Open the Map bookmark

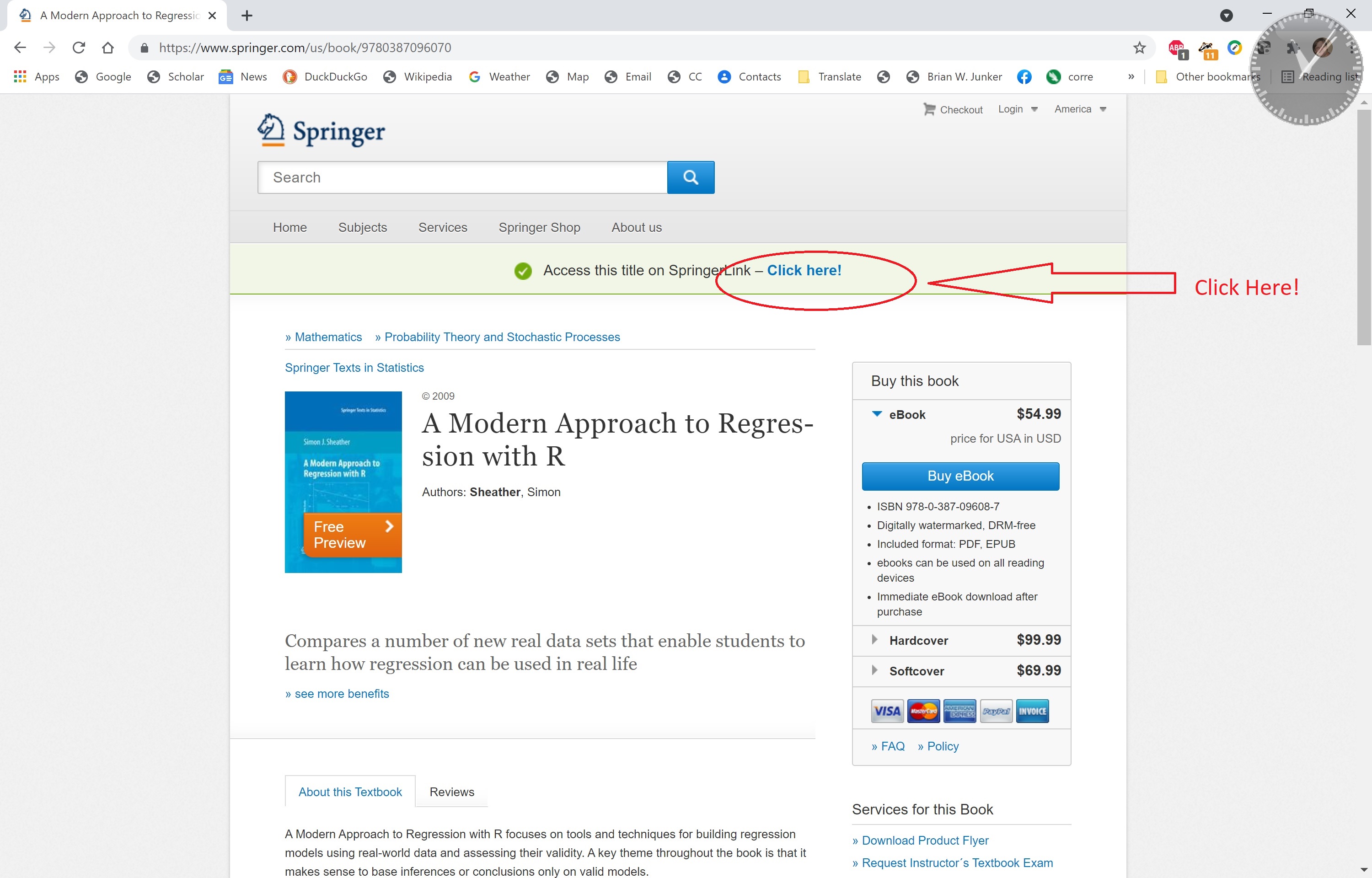tap(567, 76)
